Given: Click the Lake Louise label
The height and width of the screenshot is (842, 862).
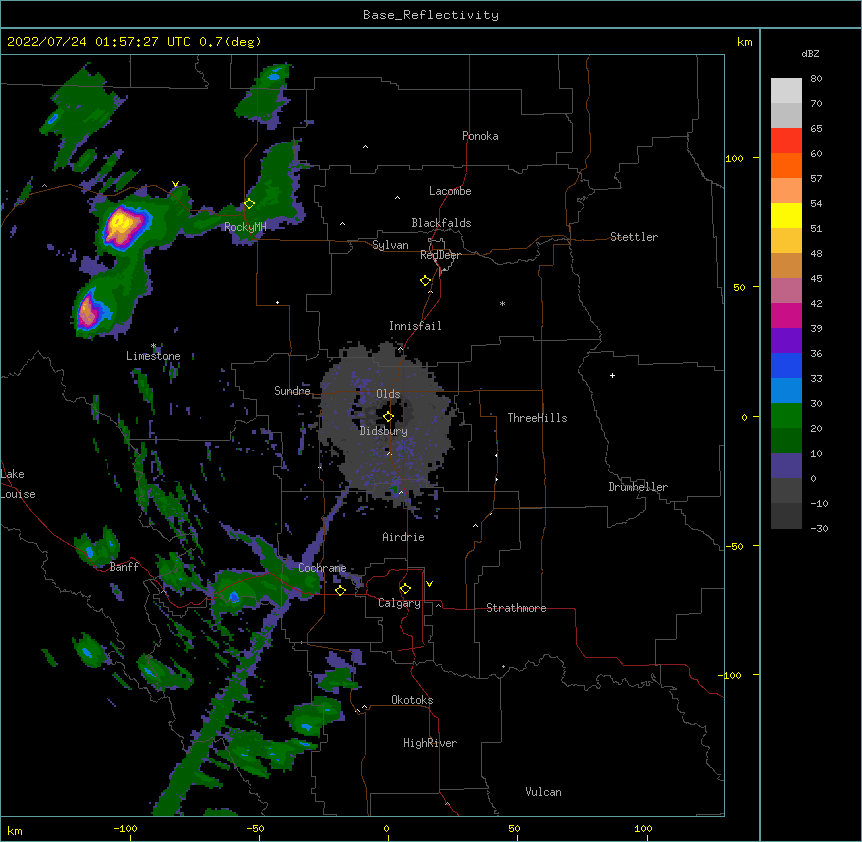Looking at the screenshot, I should click(18, 484).
